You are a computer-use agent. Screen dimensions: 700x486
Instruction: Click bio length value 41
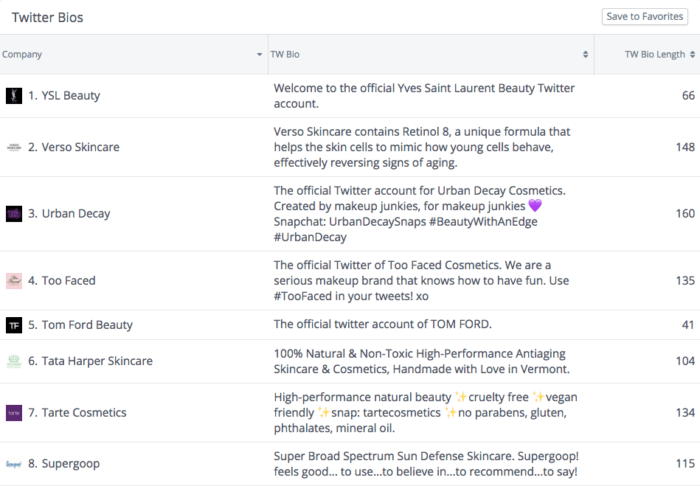pyautogui.click(x=688, y=325)
